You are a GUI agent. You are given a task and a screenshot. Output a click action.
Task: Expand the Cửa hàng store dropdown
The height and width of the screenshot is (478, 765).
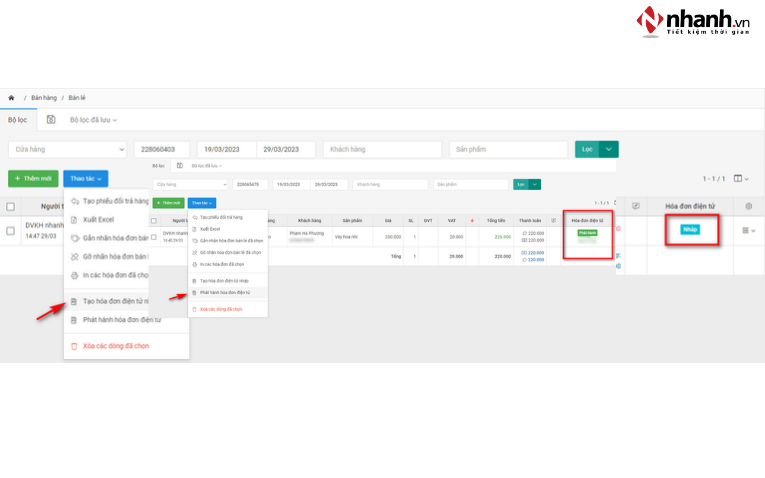(x=68, y=149)
